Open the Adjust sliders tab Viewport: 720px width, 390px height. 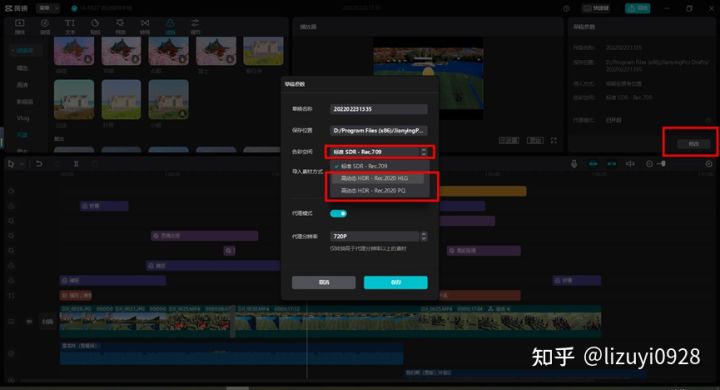coord(195,27)
